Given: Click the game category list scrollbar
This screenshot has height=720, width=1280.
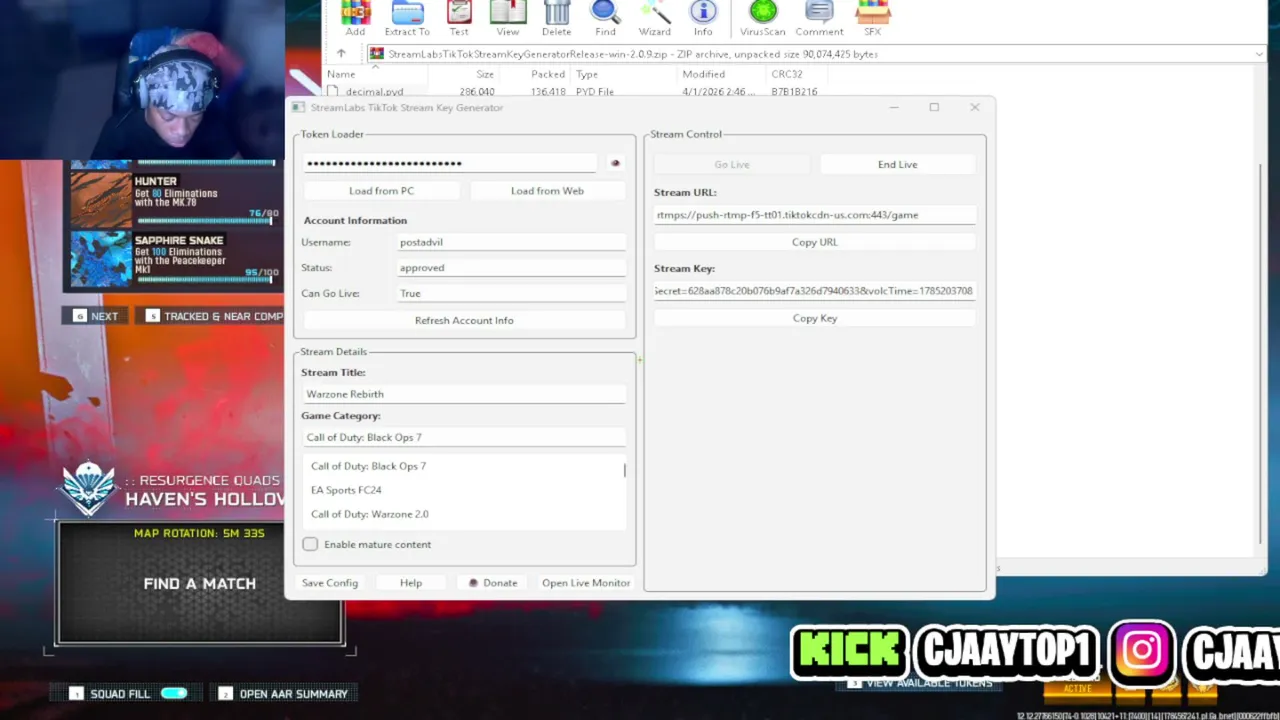Looking at the screenshot, I should click(625, 470).
